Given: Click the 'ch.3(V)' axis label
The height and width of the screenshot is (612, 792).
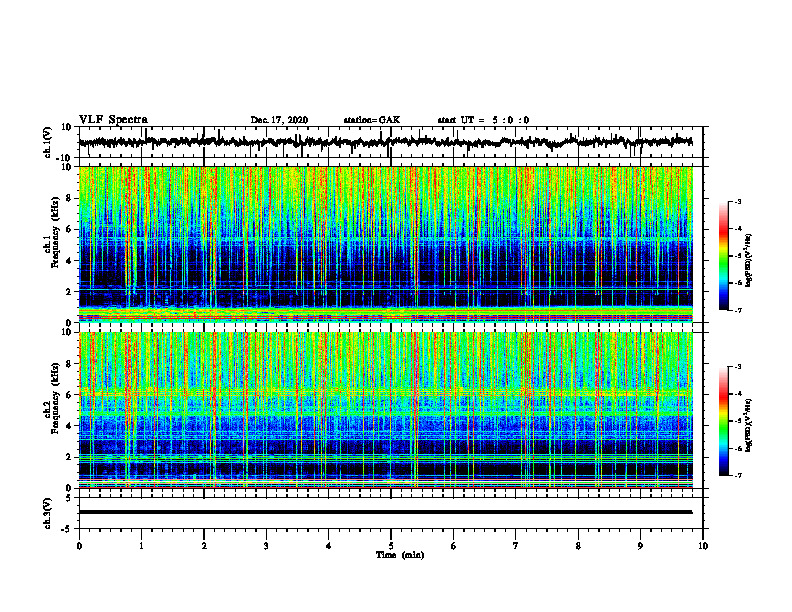Looking at the screenshot, I should point(48,513).
